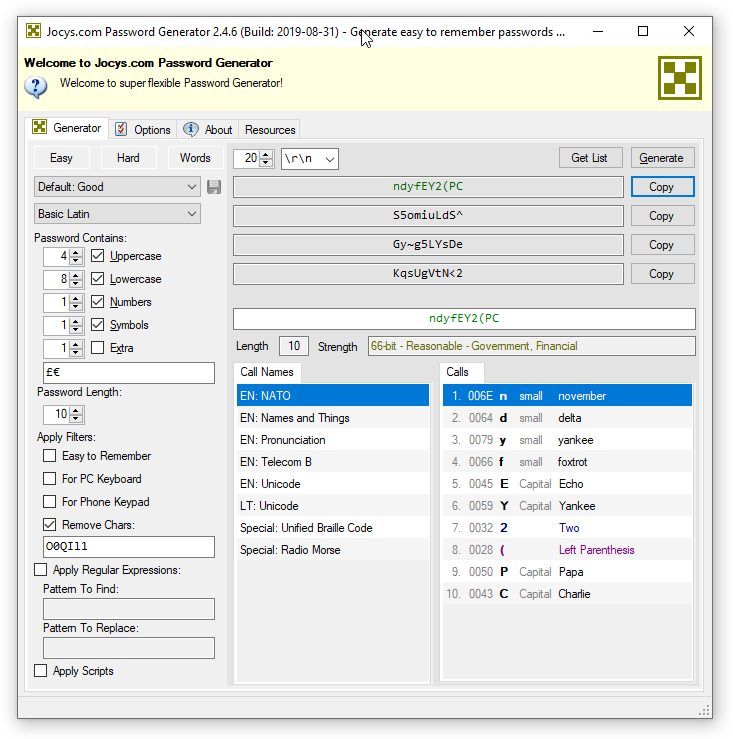Increase the password list count of 20
The image size is (733, 739).
pos(266,154)
